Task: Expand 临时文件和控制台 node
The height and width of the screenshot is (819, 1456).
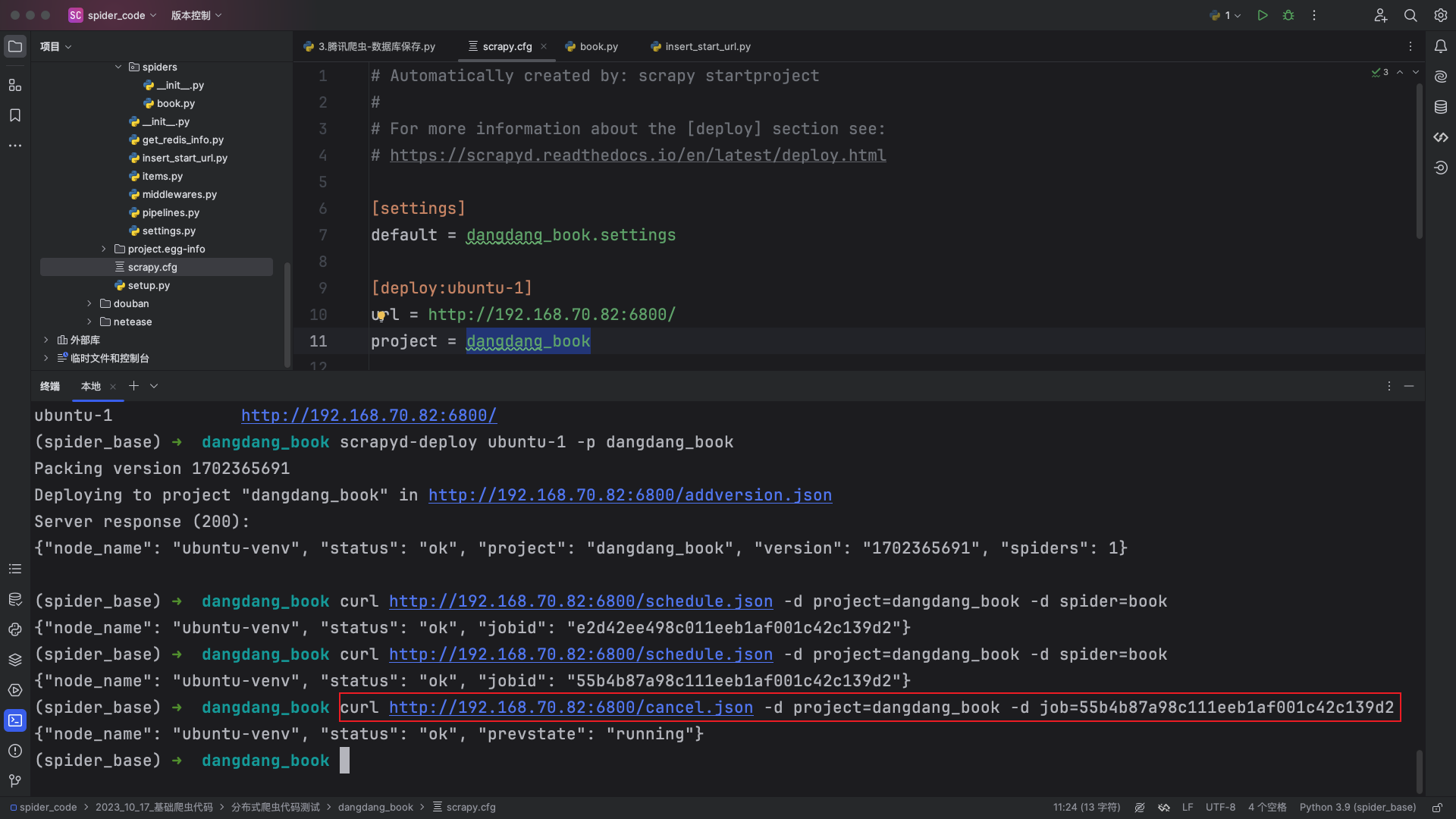Action: pos(46,358)
